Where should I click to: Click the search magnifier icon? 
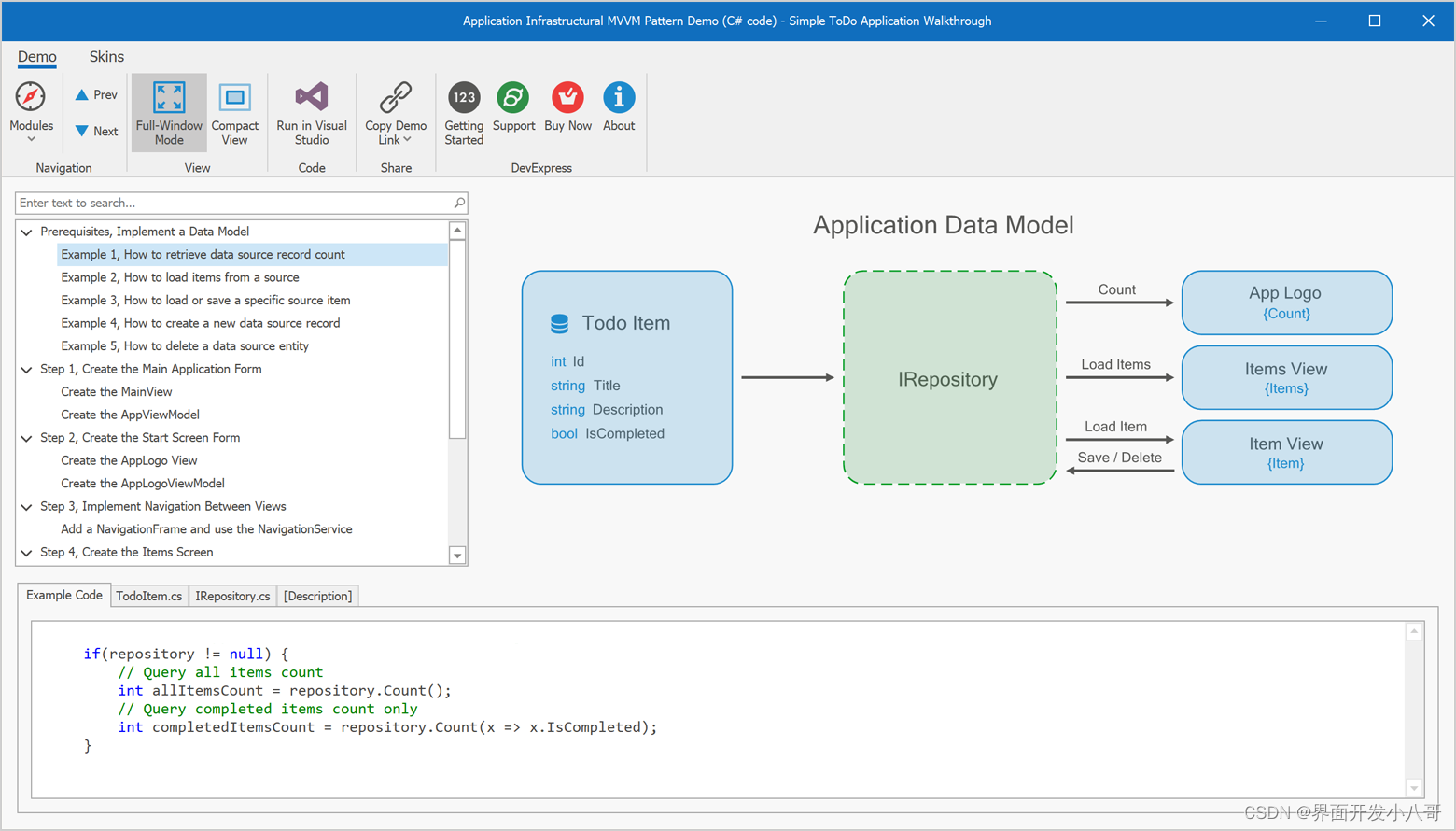pyautogui.click(x=459, y=203)
